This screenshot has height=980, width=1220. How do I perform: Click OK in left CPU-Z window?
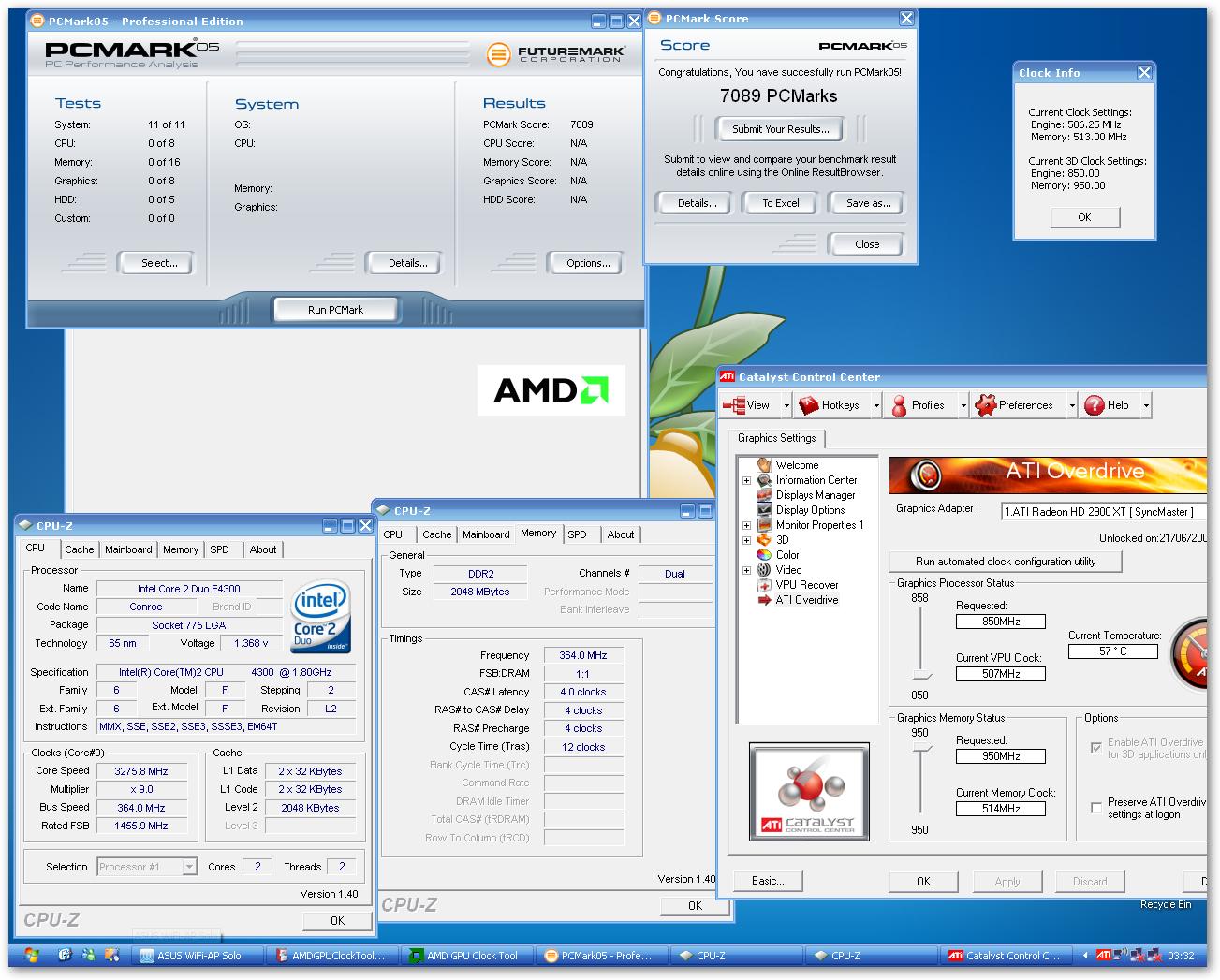[337, 920]
